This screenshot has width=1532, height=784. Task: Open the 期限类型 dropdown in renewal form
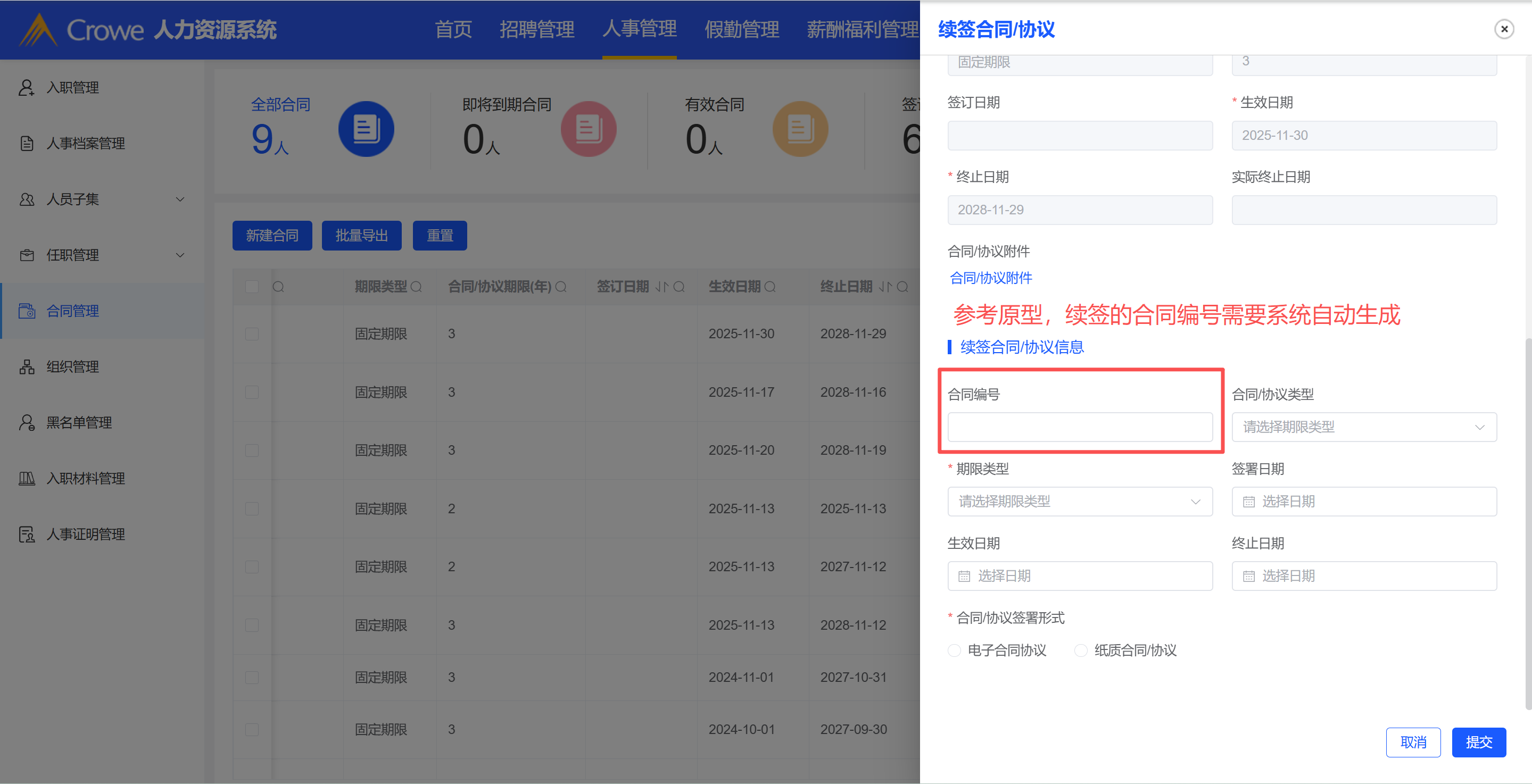coord(1079,502)
